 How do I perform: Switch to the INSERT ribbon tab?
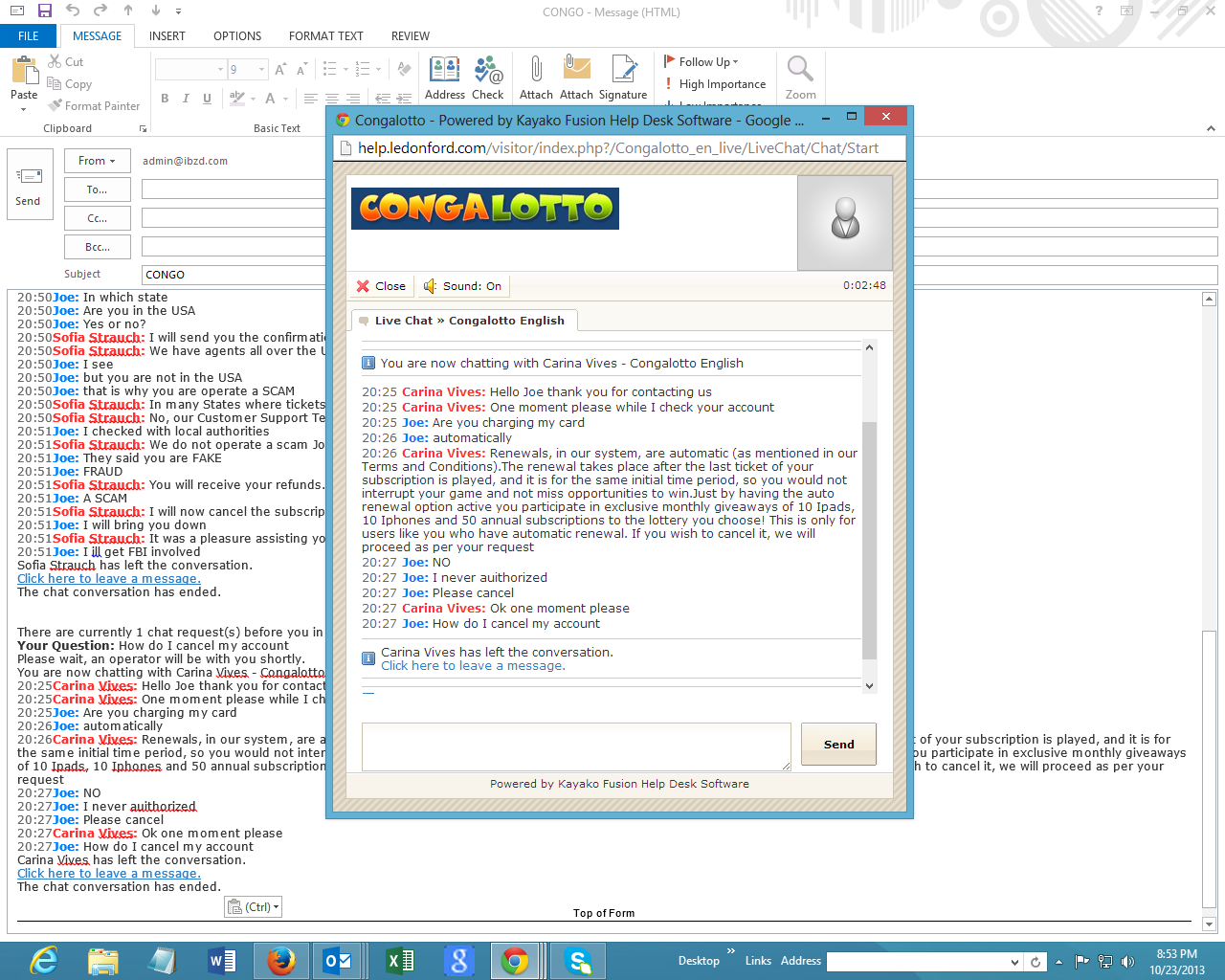click(167, 36)
